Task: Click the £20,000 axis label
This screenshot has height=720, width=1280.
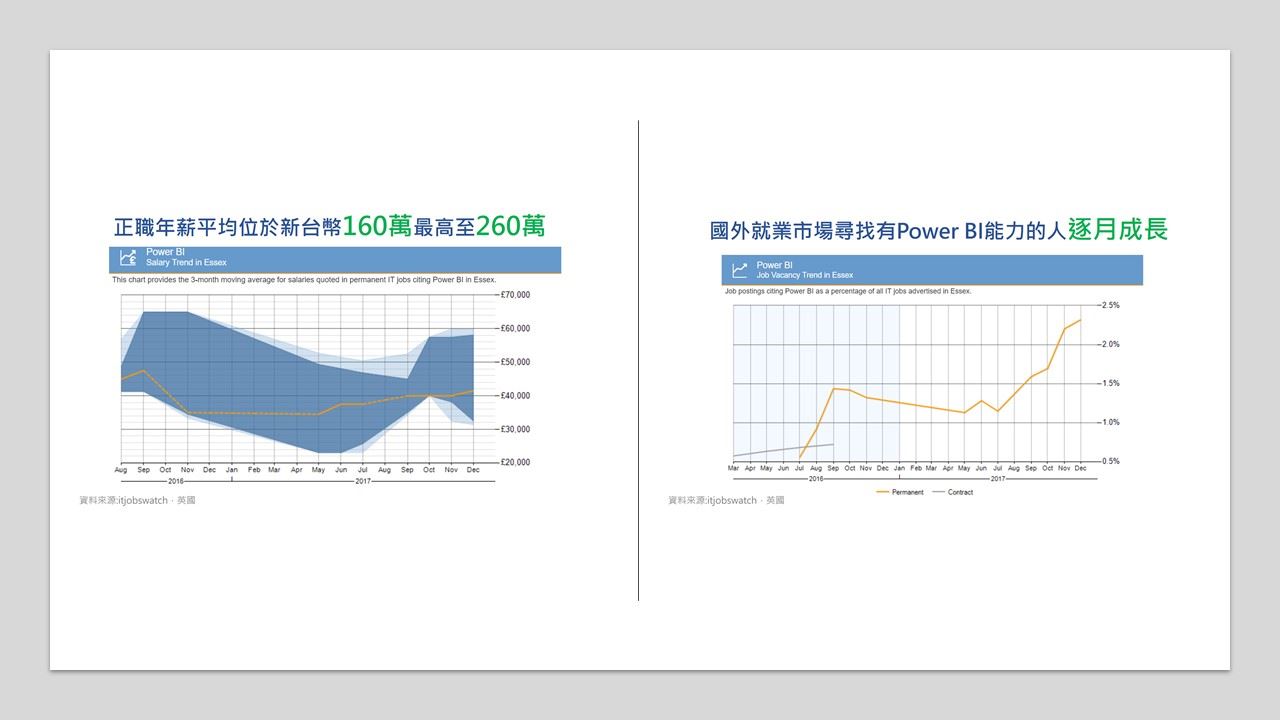Action: point(515,462)
